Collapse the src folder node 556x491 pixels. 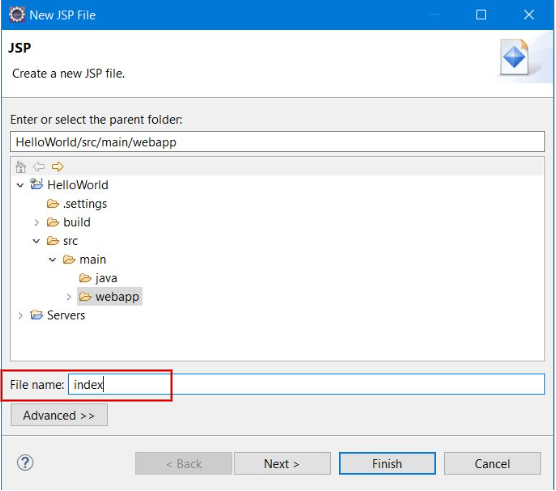[x=36, y=241]
